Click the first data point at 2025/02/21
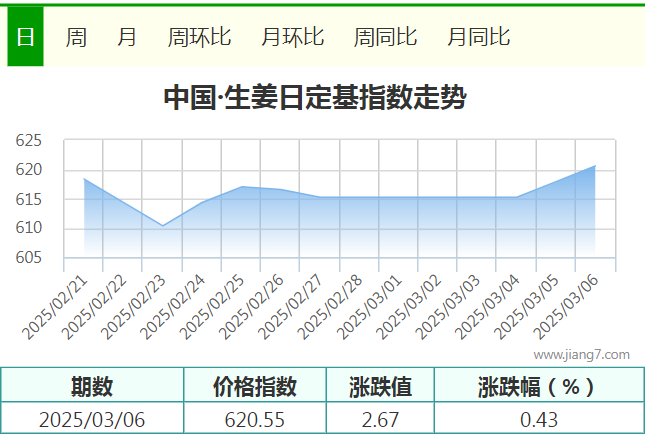Screen dimensions: 645x440 tap(84, 179)
